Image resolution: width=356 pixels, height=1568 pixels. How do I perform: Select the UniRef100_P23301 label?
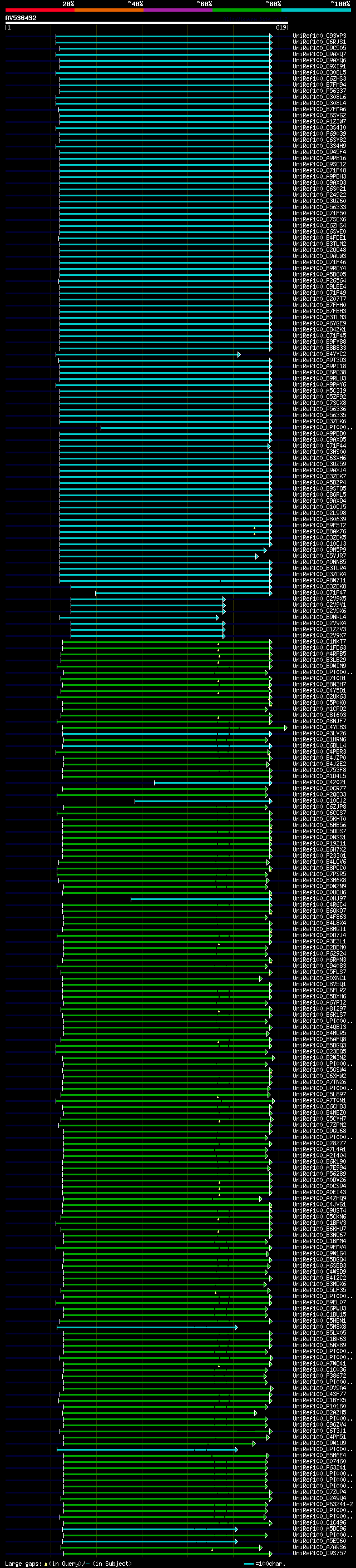point(319,856)
